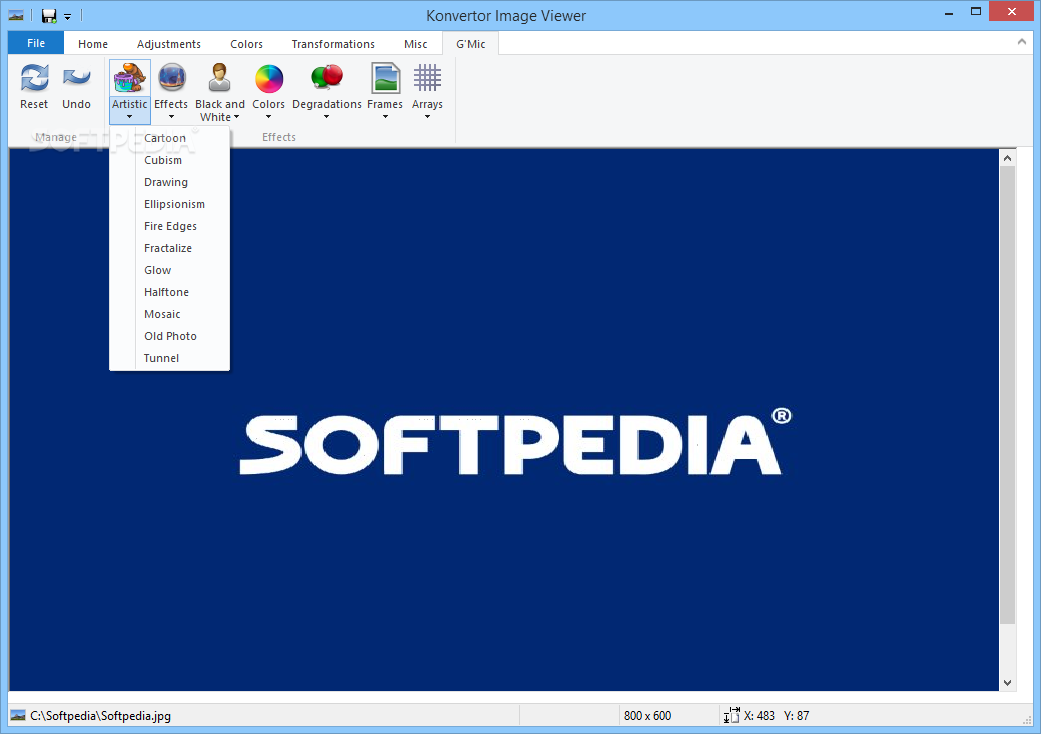Expand the Arrays dropdown arrow
The image size is (1041, 734).
pos(428,117)
